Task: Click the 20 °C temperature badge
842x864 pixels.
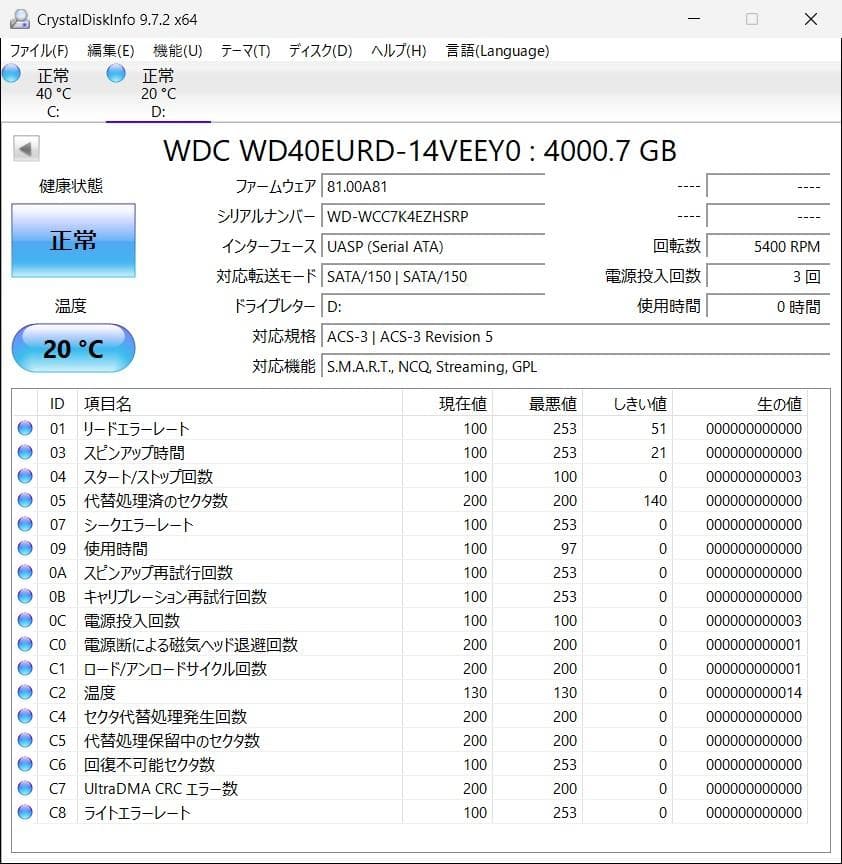Action: [x=73, y=348]
